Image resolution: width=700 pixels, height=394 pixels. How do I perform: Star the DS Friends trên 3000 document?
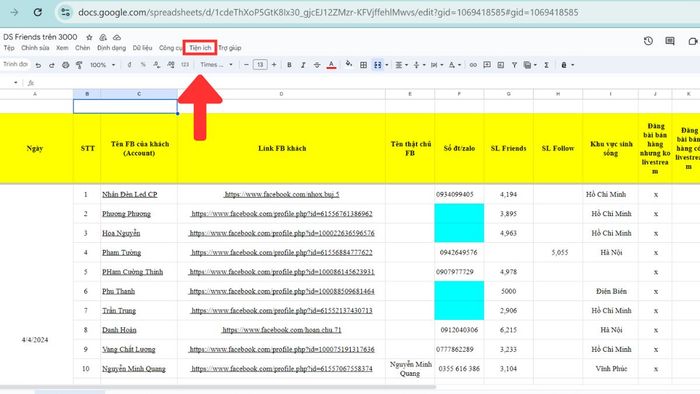[89, 37]
